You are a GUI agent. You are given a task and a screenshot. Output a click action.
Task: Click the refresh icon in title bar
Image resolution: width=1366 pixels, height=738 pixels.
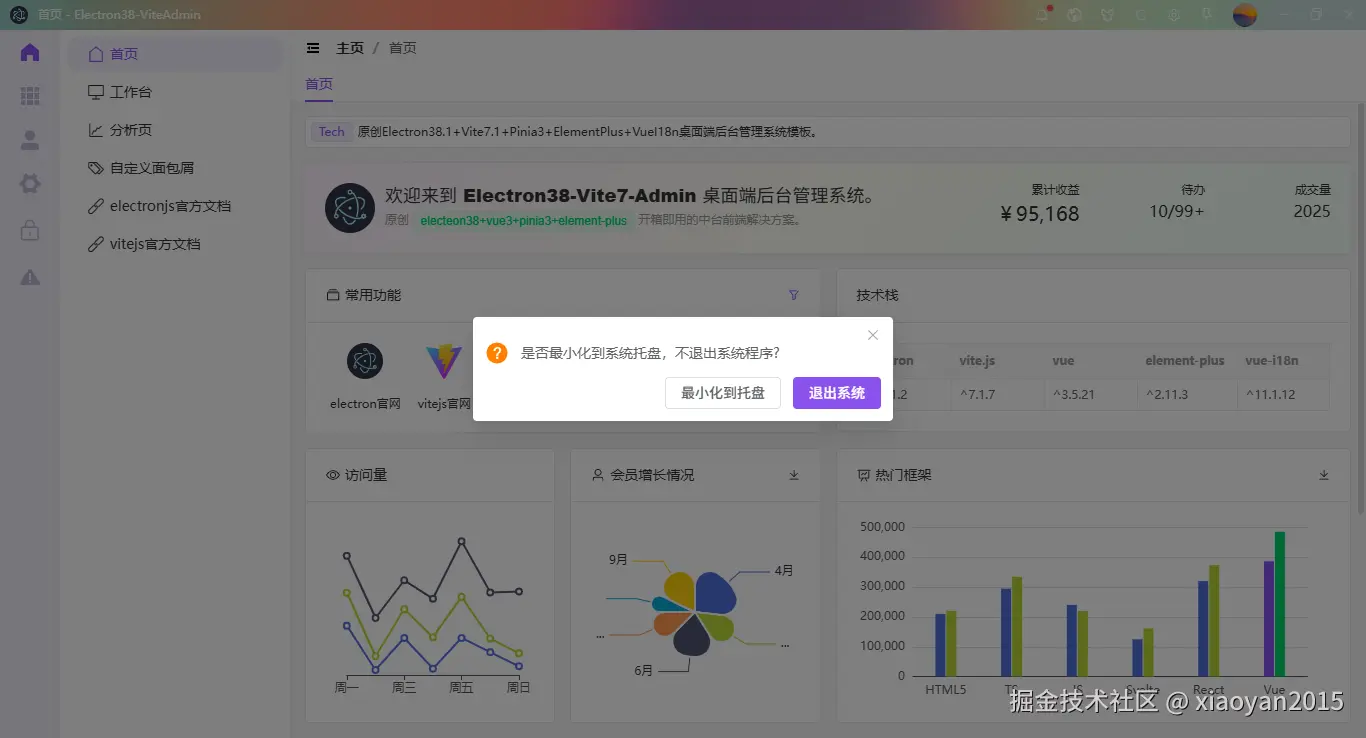coord(1141,15)
